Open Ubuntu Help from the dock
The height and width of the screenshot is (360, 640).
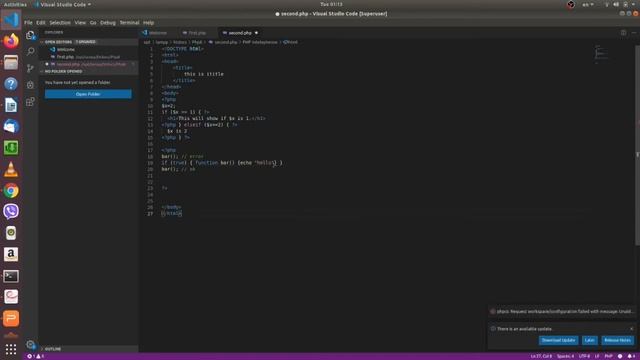tap(11, 84)
